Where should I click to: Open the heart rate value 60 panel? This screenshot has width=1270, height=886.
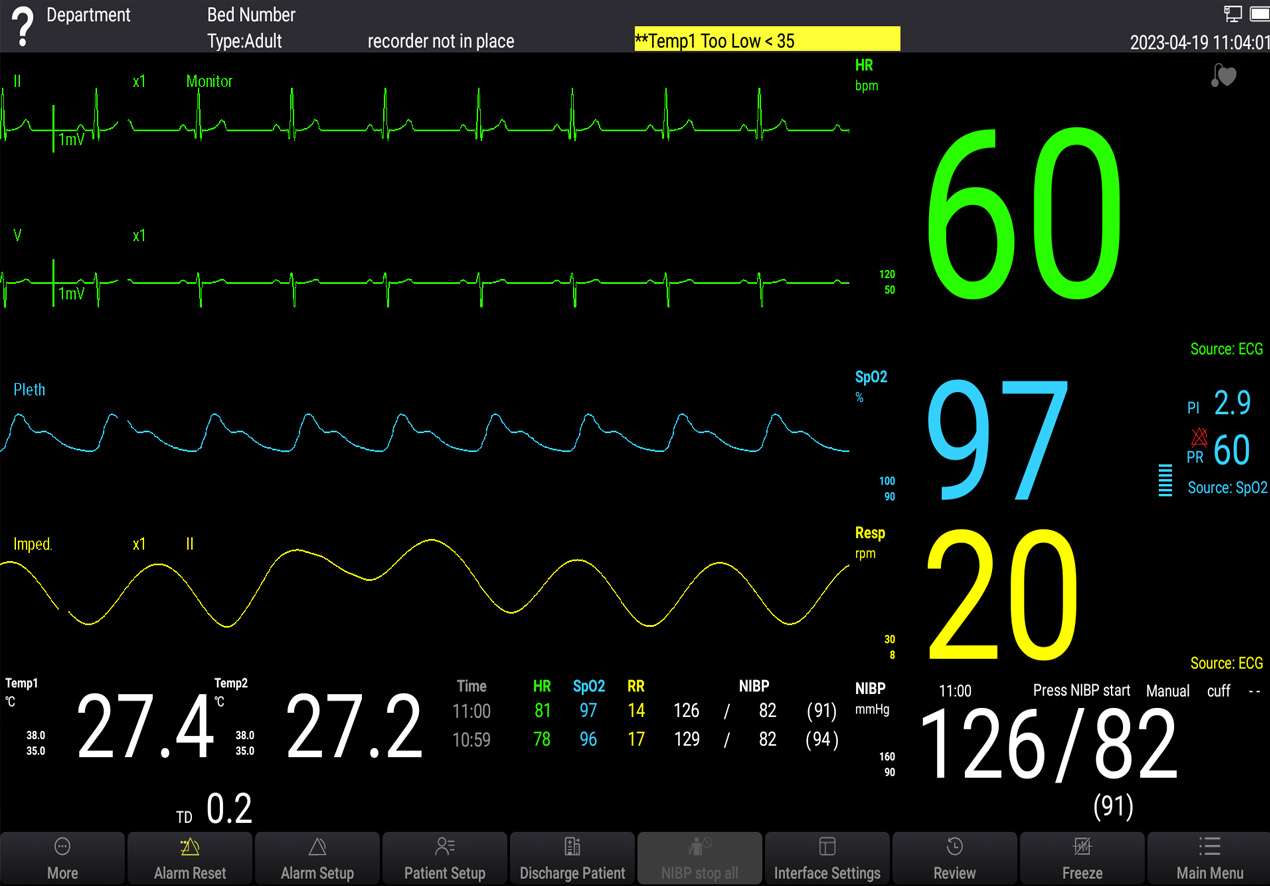click(x=1025, y=215)
